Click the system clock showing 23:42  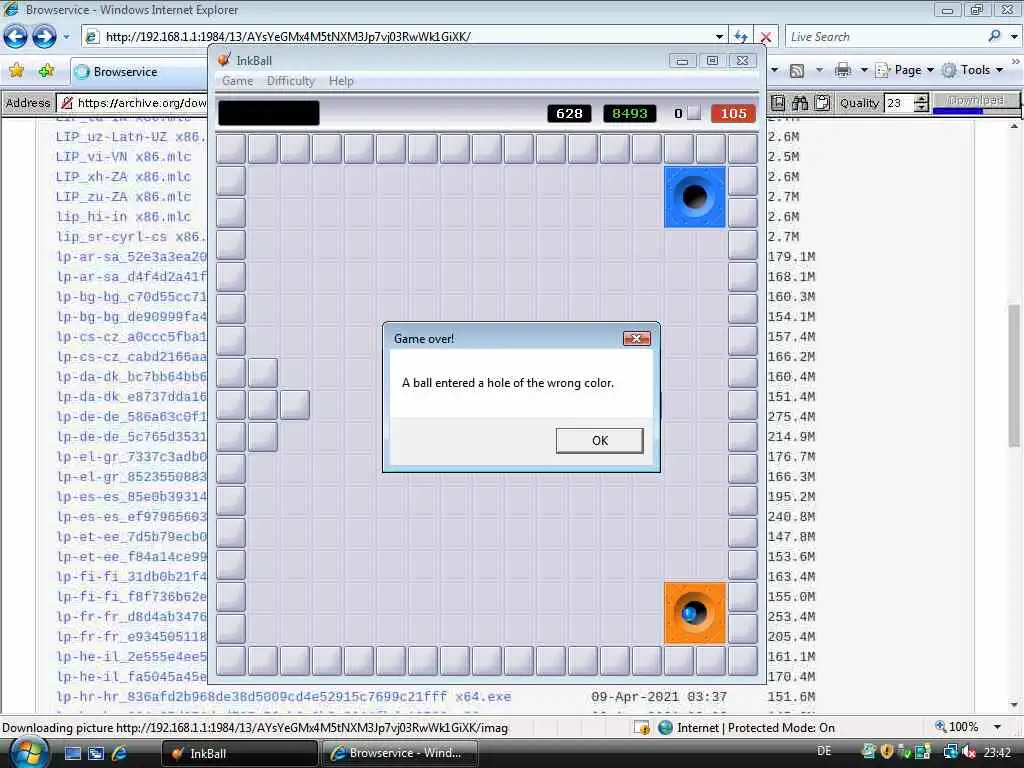click(x=997, y=753)
